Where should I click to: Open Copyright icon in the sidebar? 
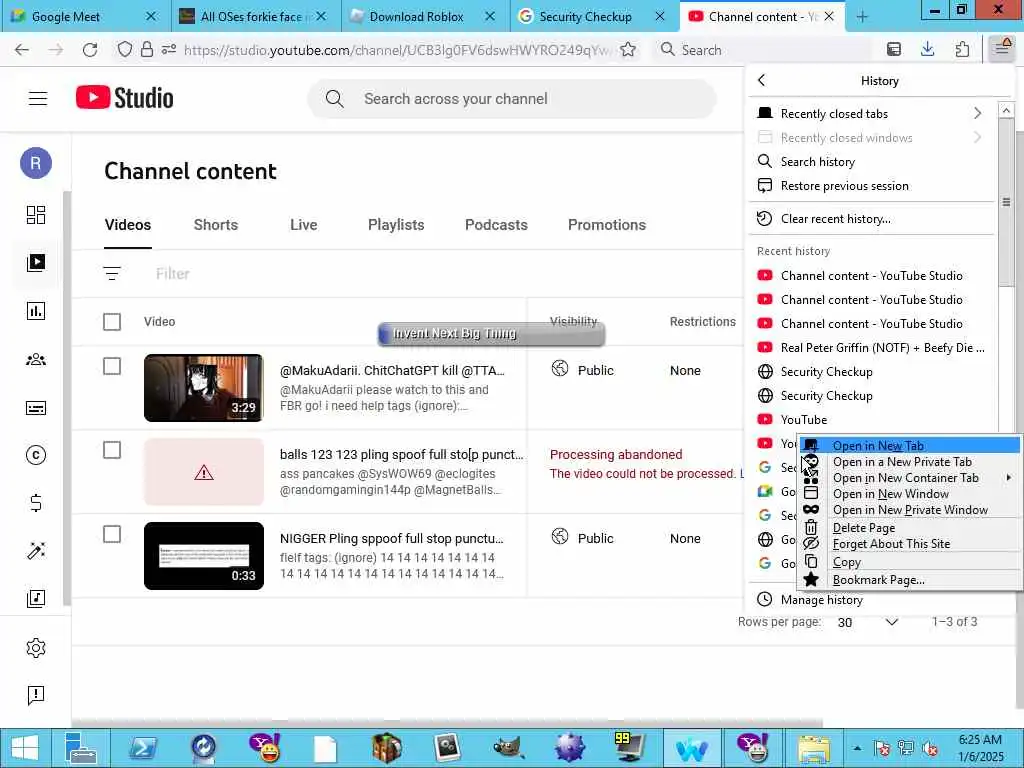pyautogui.click(x=36, y=455)
